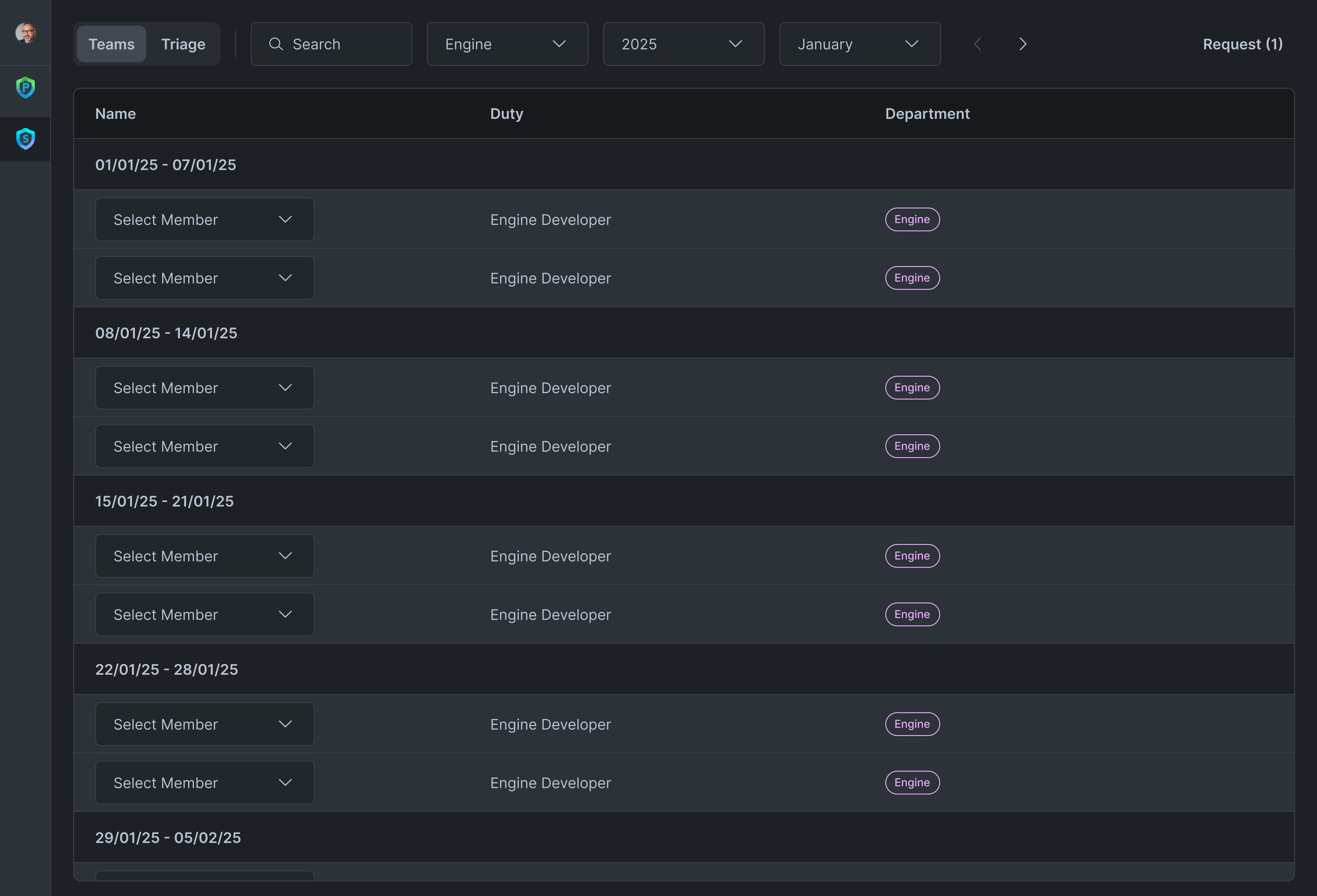The image size is (1317, 896).
Task: Click first Engine badge in 01/01/25 week
Action: (912, 220)
